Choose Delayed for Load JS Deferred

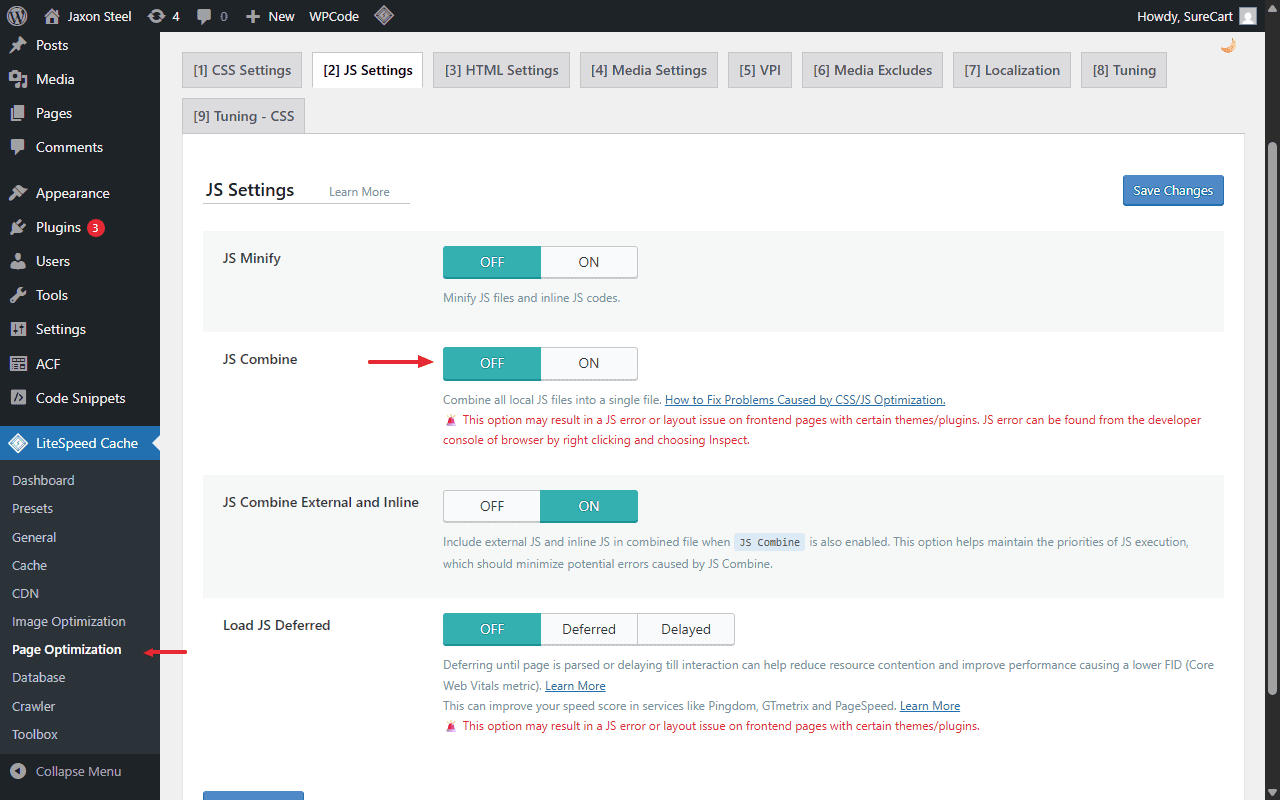point(686,629)
